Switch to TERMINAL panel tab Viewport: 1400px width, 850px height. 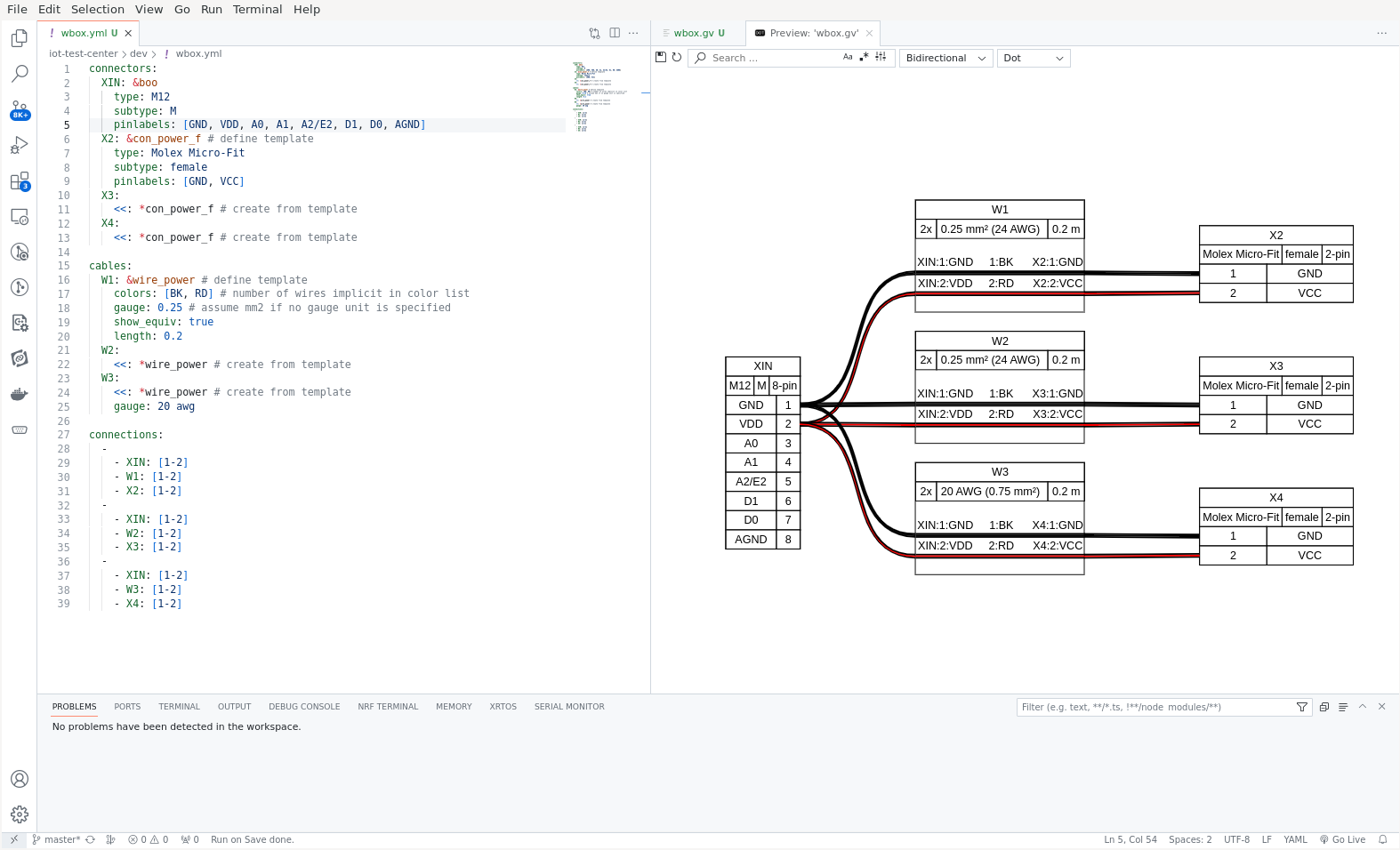[x=179, y=707]
